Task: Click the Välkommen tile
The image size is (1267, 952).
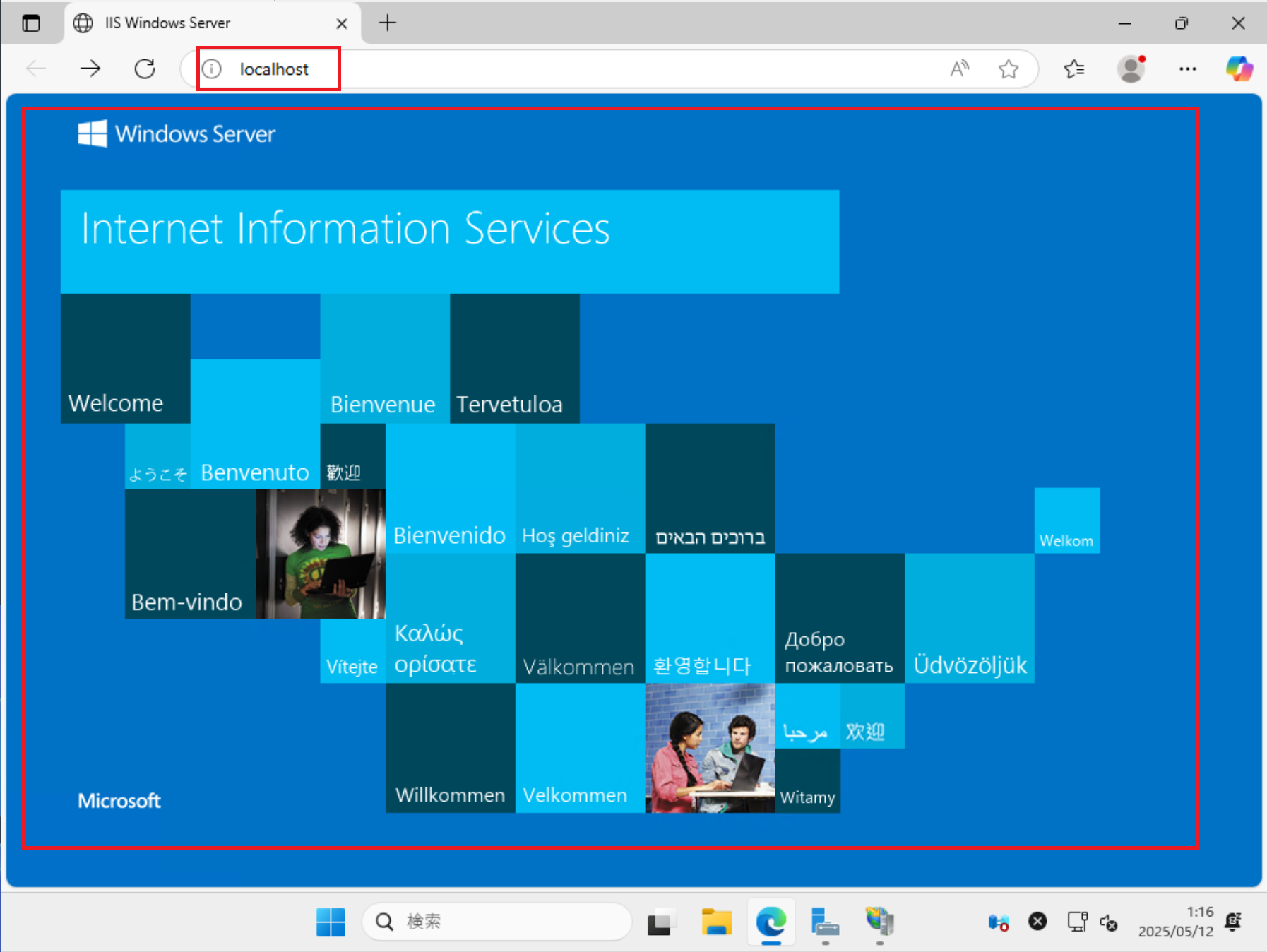Action: [x=581, y=619]
